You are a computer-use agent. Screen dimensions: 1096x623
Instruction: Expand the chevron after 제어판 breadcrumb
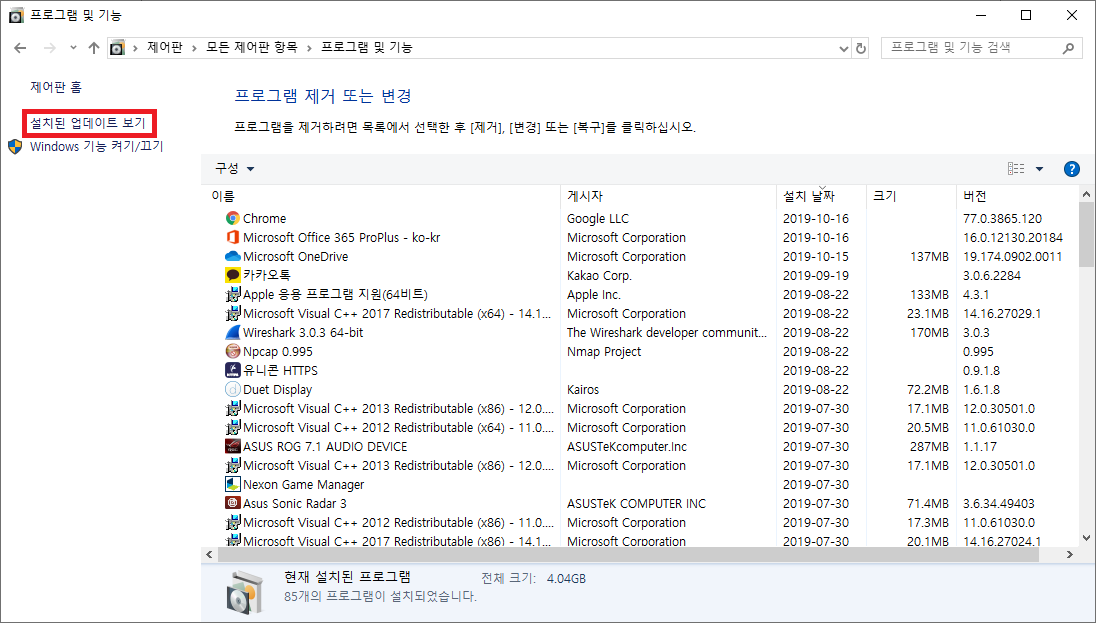(x=193, y=48)
